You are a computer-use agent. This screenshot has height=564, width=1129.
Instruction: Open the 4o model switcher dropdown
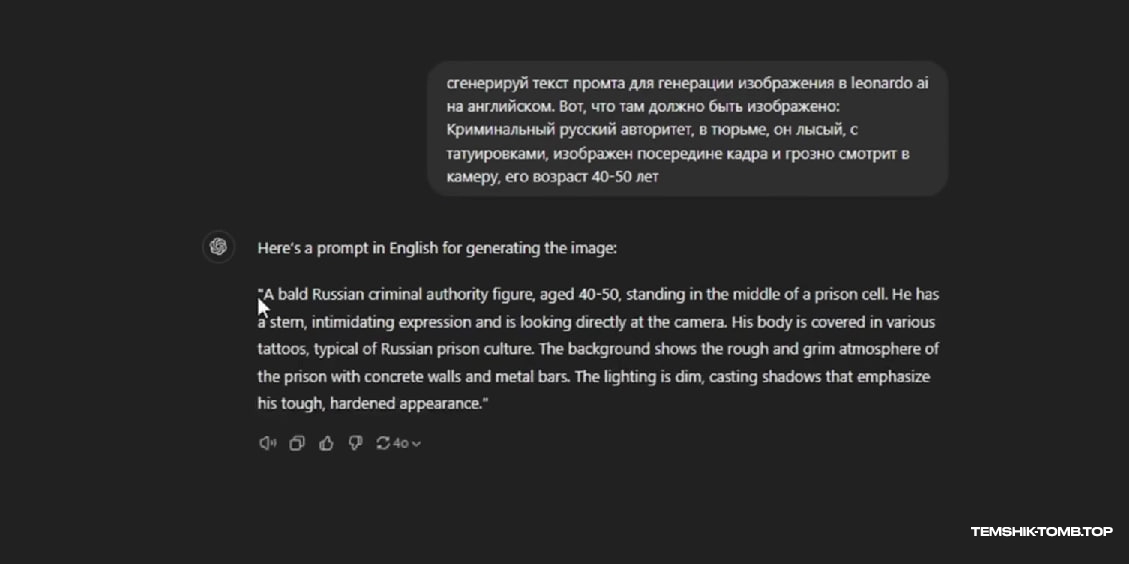(x=407, y=444)
